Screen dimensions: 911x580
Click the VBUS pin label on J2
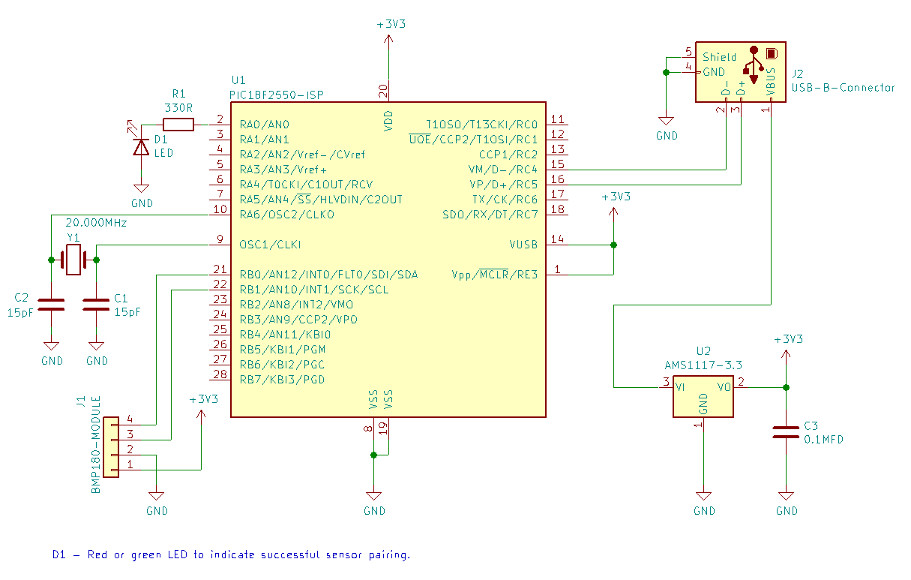771,81
